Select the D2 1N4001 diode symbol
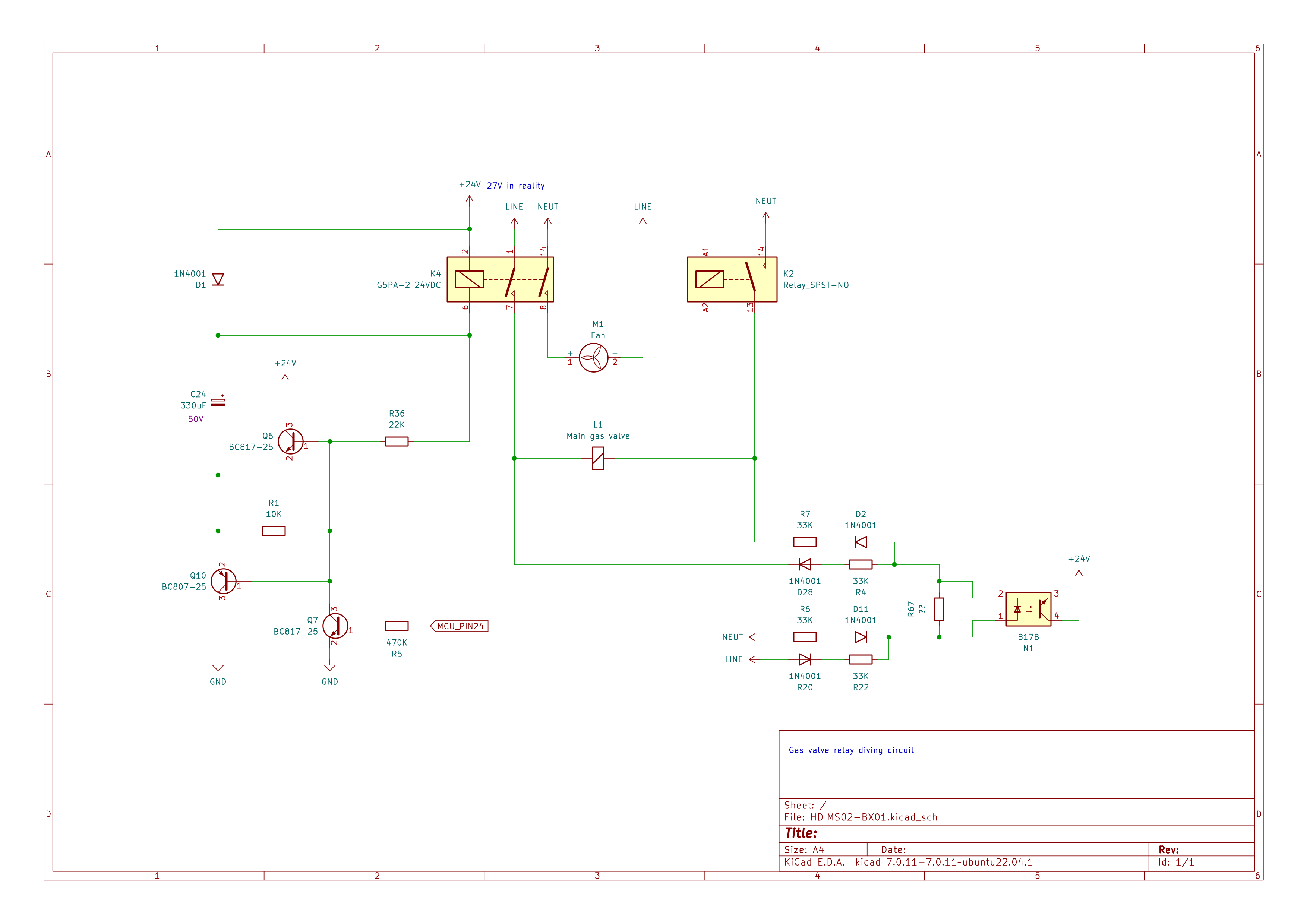 click(x=861, y=542)
